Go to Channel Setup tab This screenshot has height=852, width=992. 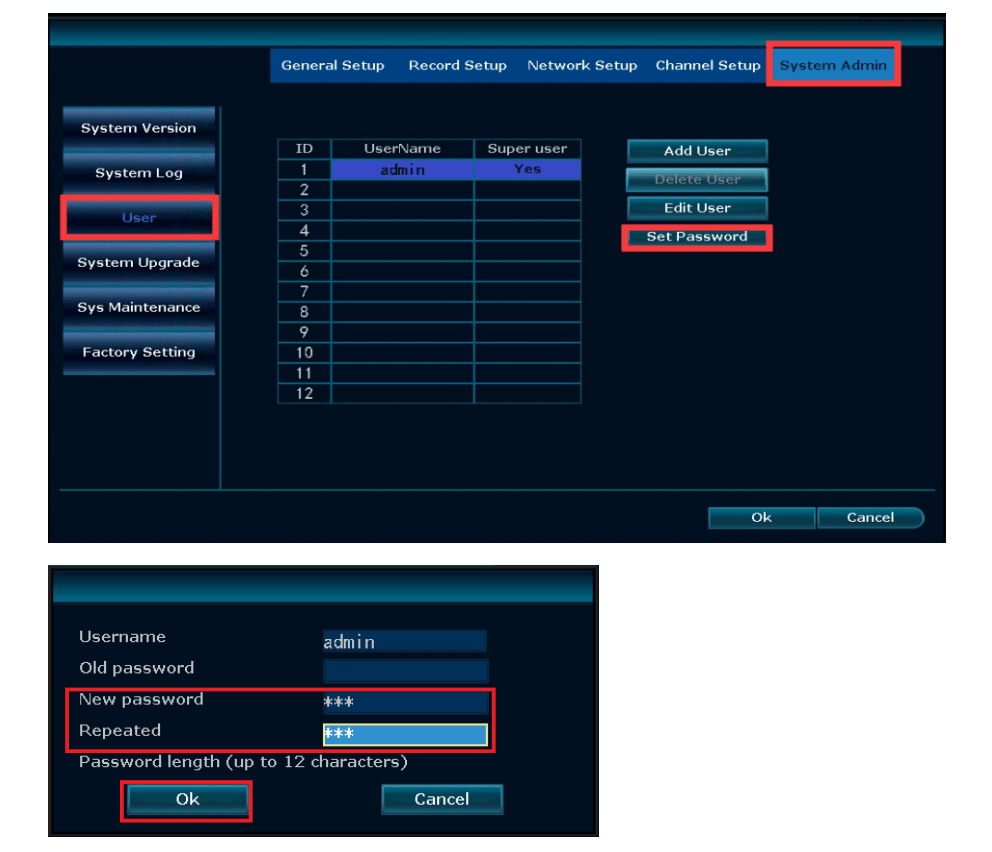(x=708, y=66)
